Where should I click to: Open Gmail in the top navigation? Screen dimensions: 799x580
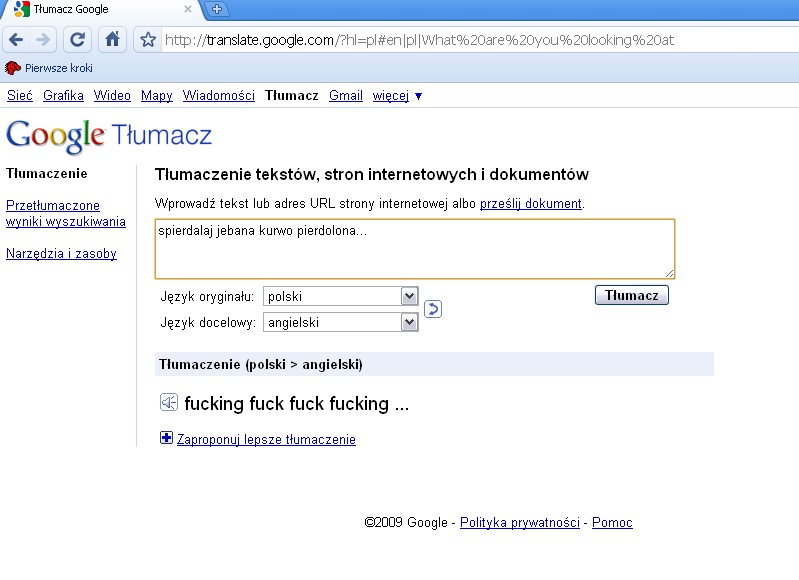[345, 96]
